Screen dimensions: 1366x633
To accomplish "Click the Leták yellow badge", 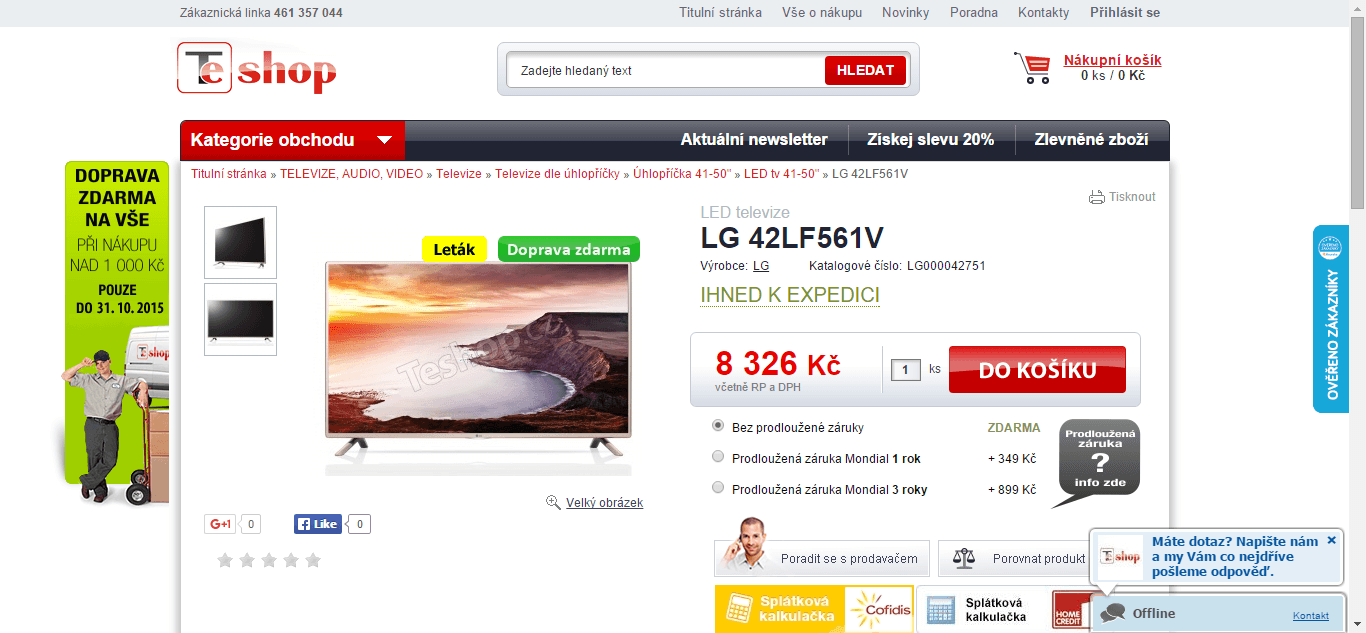I will point(454,249).
